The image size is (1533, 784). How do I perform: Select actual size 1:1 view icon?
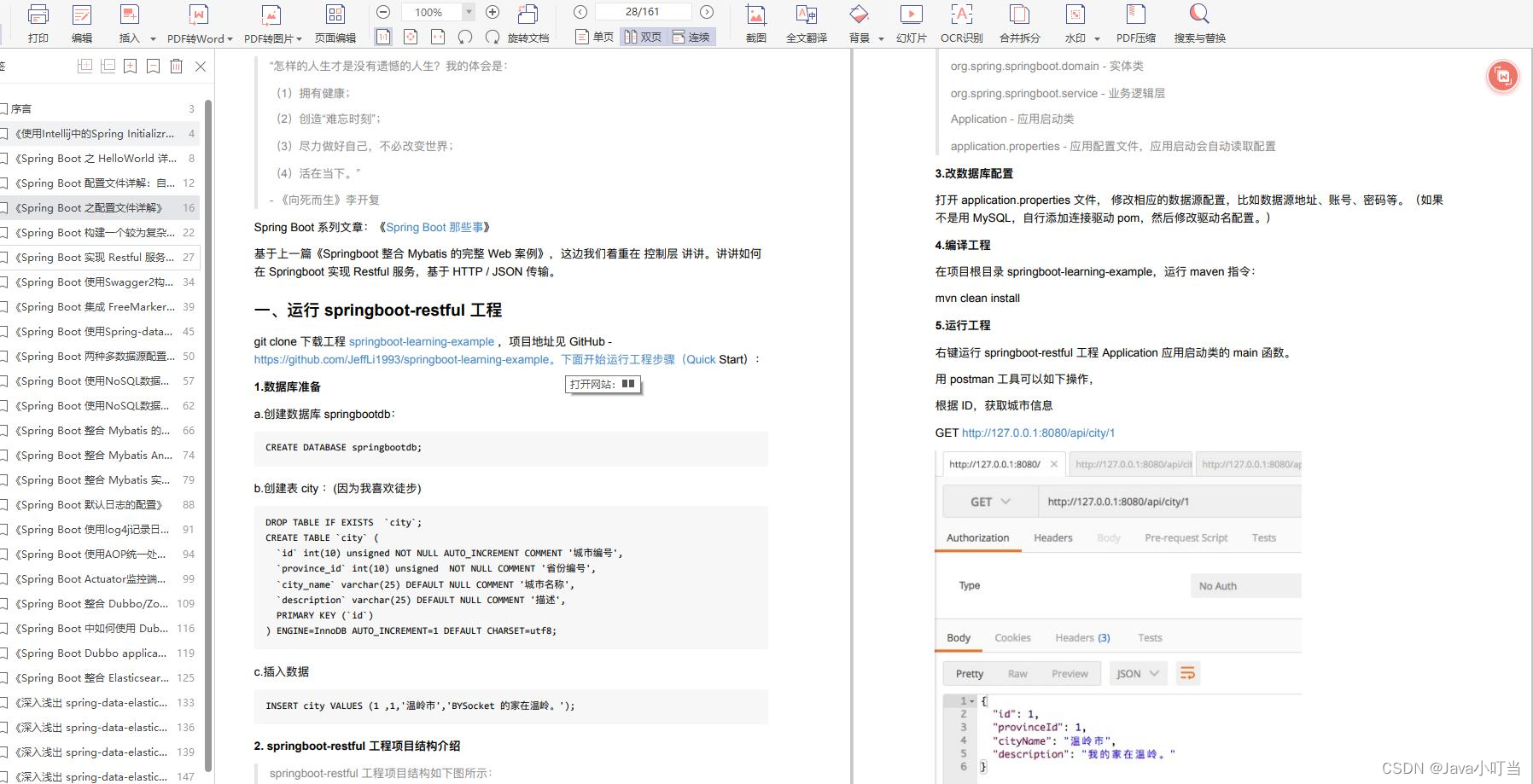point(383,37)
